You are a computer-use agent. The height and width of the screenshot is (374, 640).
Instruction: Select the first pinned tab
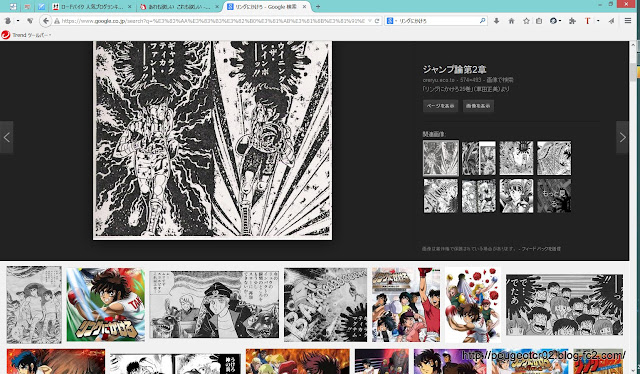13,7
